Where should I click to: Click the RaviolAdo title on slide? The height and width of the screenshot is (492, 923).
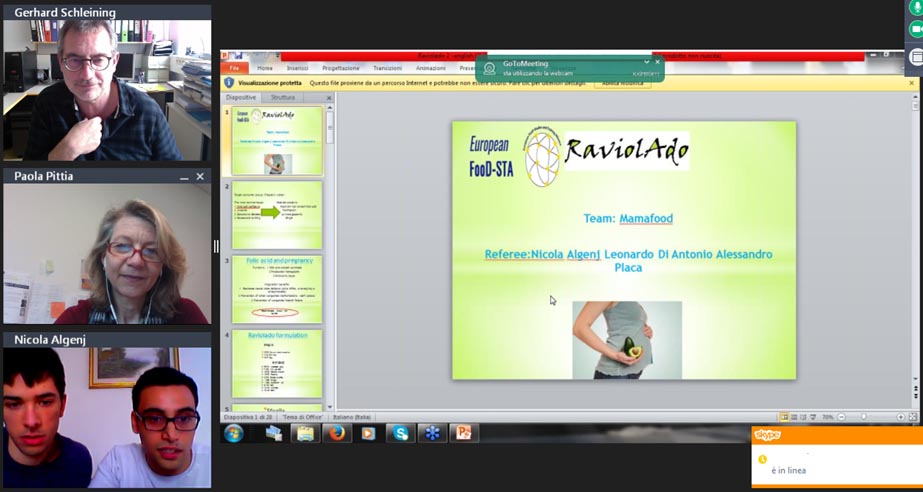626,151
